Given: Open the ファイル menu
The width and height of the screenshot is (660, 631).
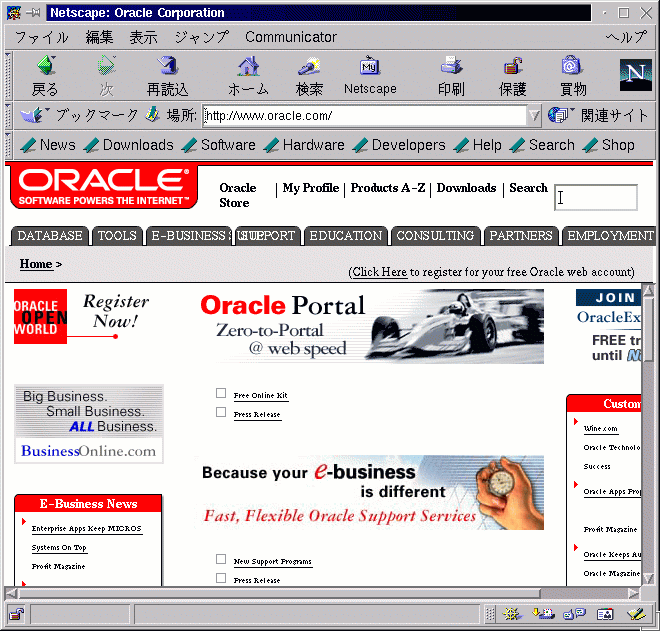Looking at the screenshot, I should pyautogui.click(x=41, y=37).
